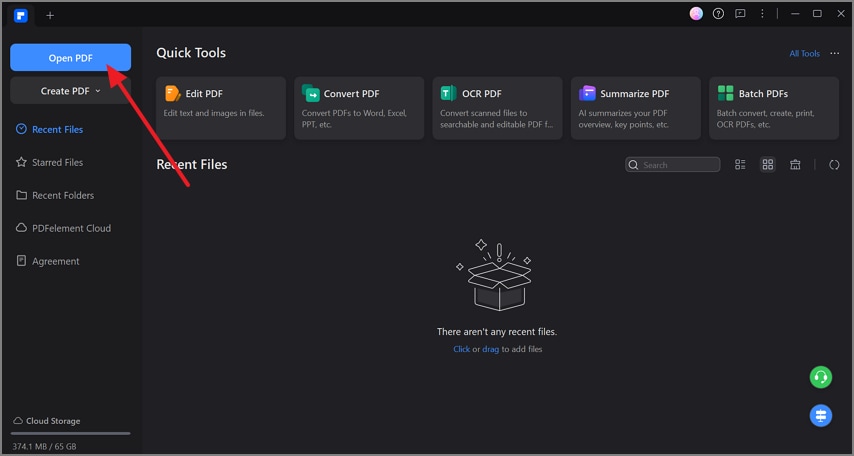Open the green support headset button
This screenshot has width=854, height=456.
tap(820, 377)
